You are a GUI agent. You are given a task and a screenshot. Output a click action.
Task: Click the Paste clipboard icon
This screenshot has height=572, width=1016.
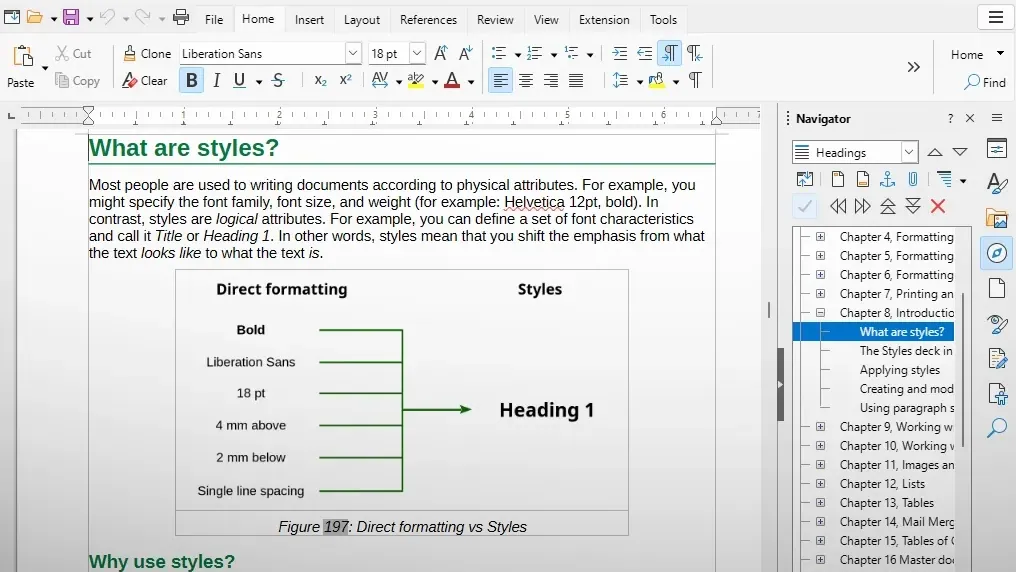[x=23, y=56]
